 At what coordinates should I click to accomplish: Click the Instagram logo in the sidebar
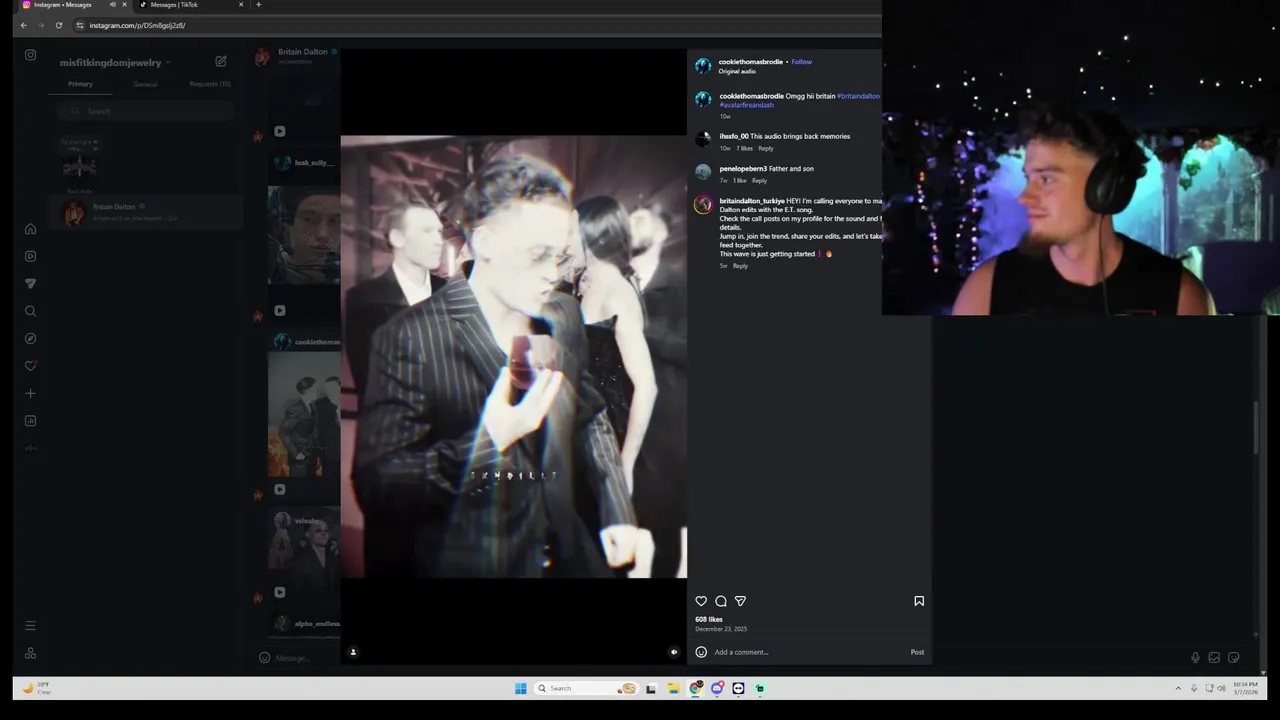point(30,55)
